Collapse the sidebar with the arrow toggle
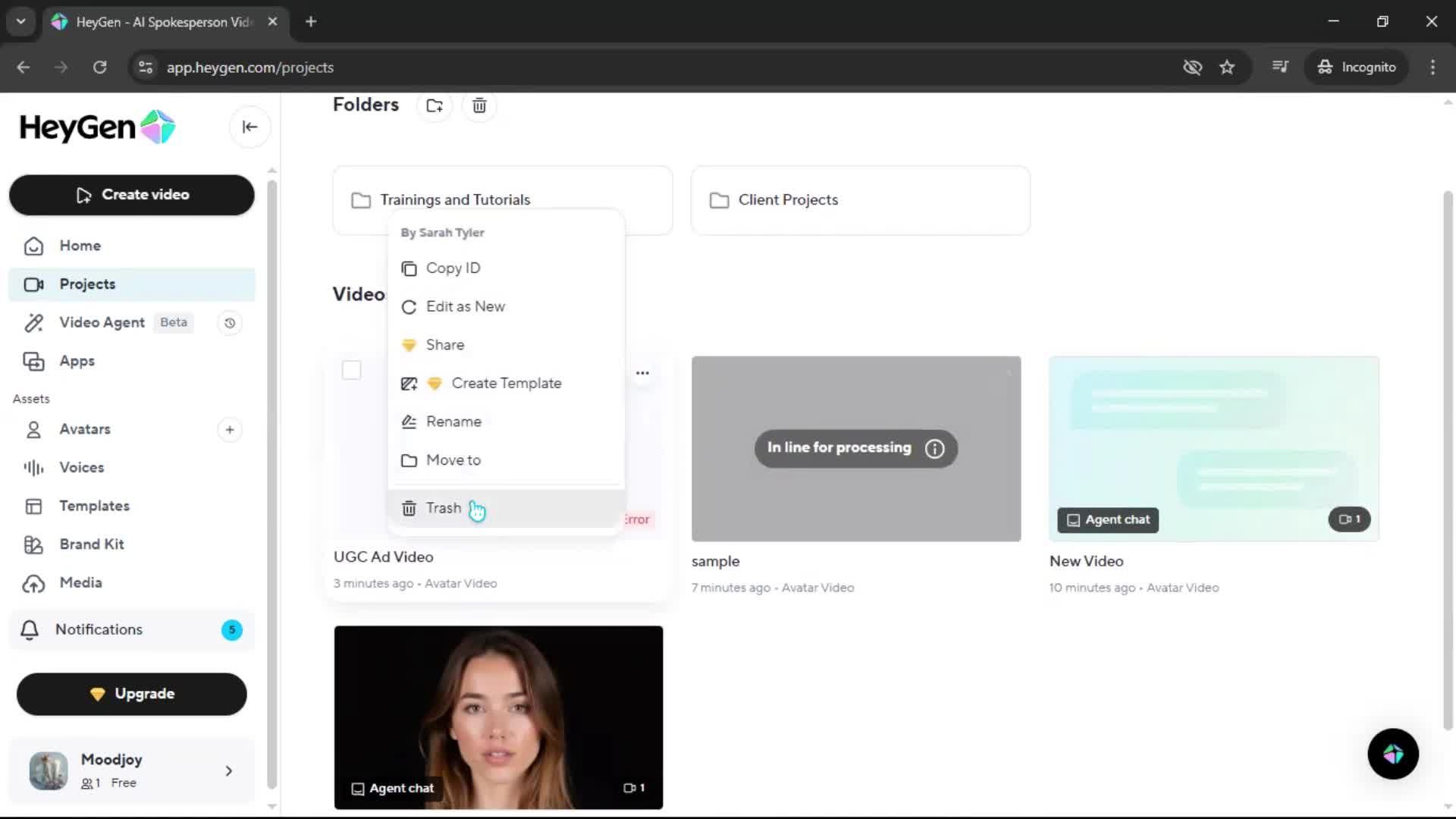The width and height of the screenshot is (1456, 819). 249,127
